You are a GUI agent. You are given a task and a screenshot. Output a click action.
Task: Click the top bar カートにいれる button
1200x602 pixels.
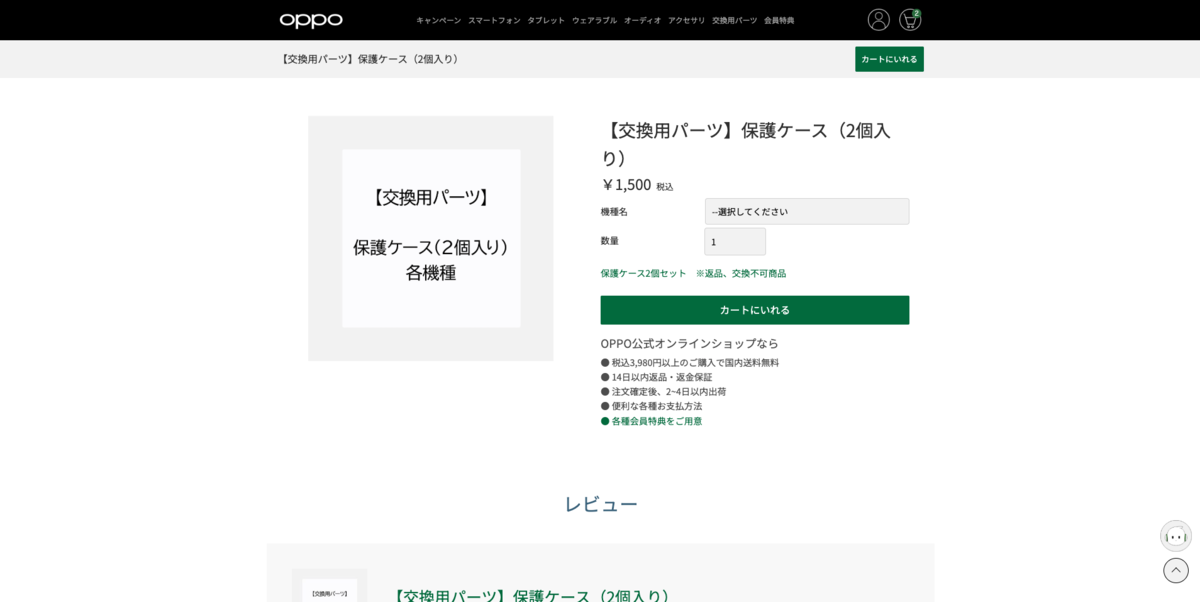[x=889, y=59]
